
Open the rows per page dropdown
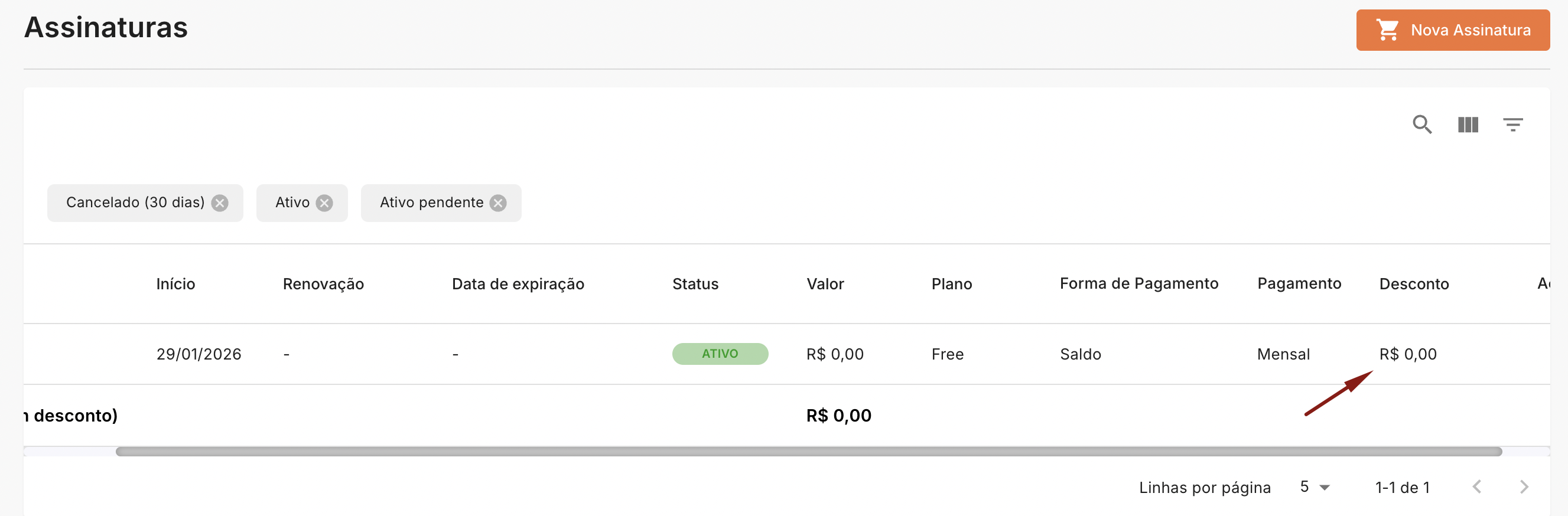1315,487
